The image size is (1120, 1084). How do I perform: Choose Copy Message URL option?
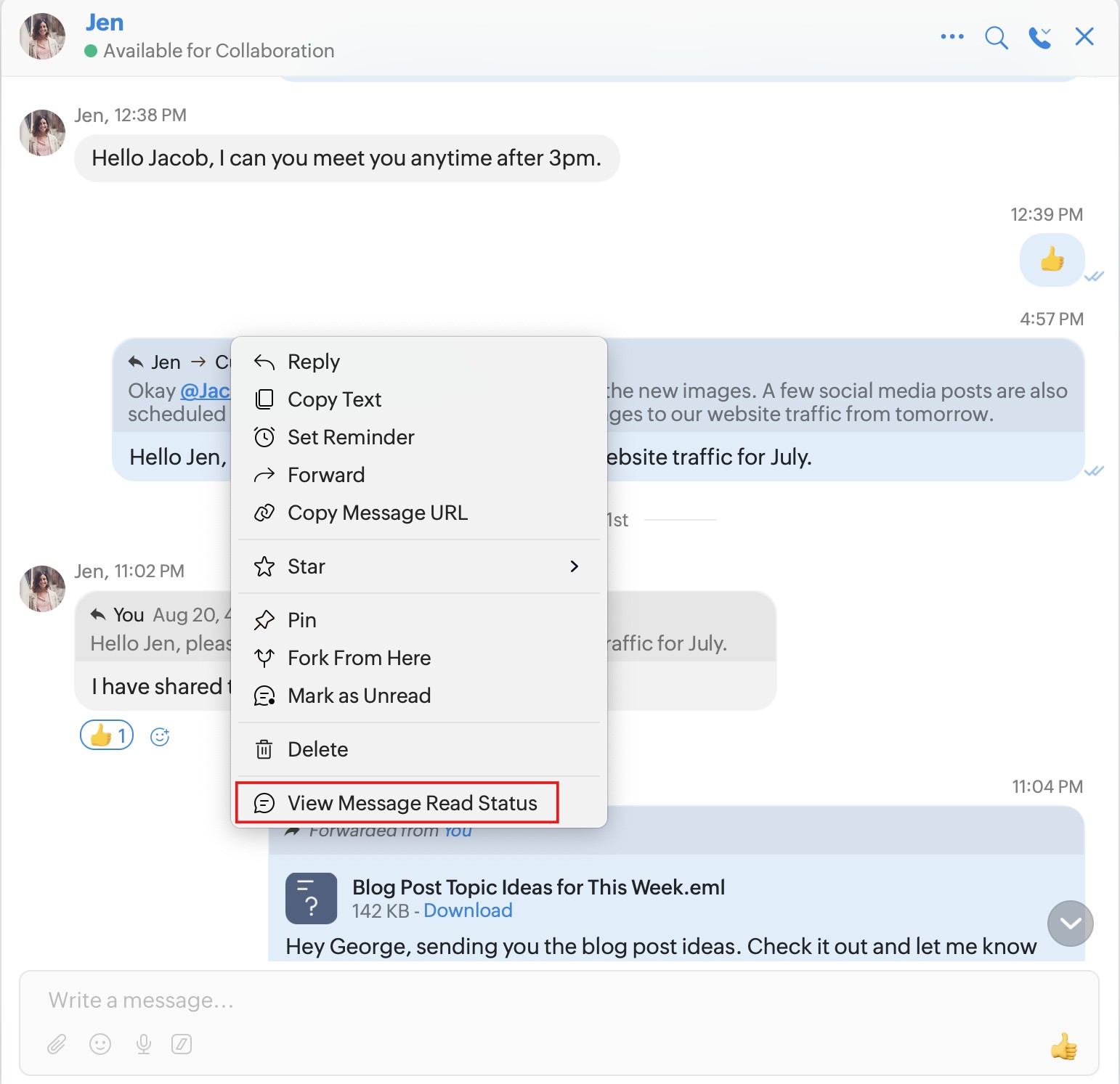[377, 513]
